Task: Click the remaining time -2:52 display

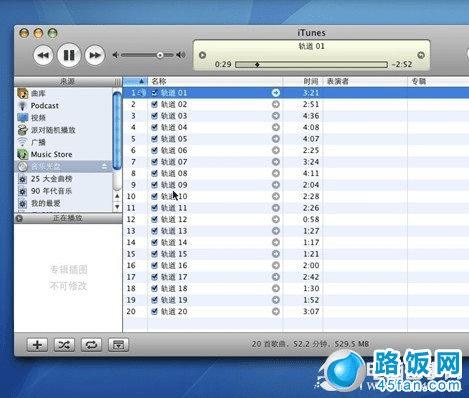Action: [402, 64]
